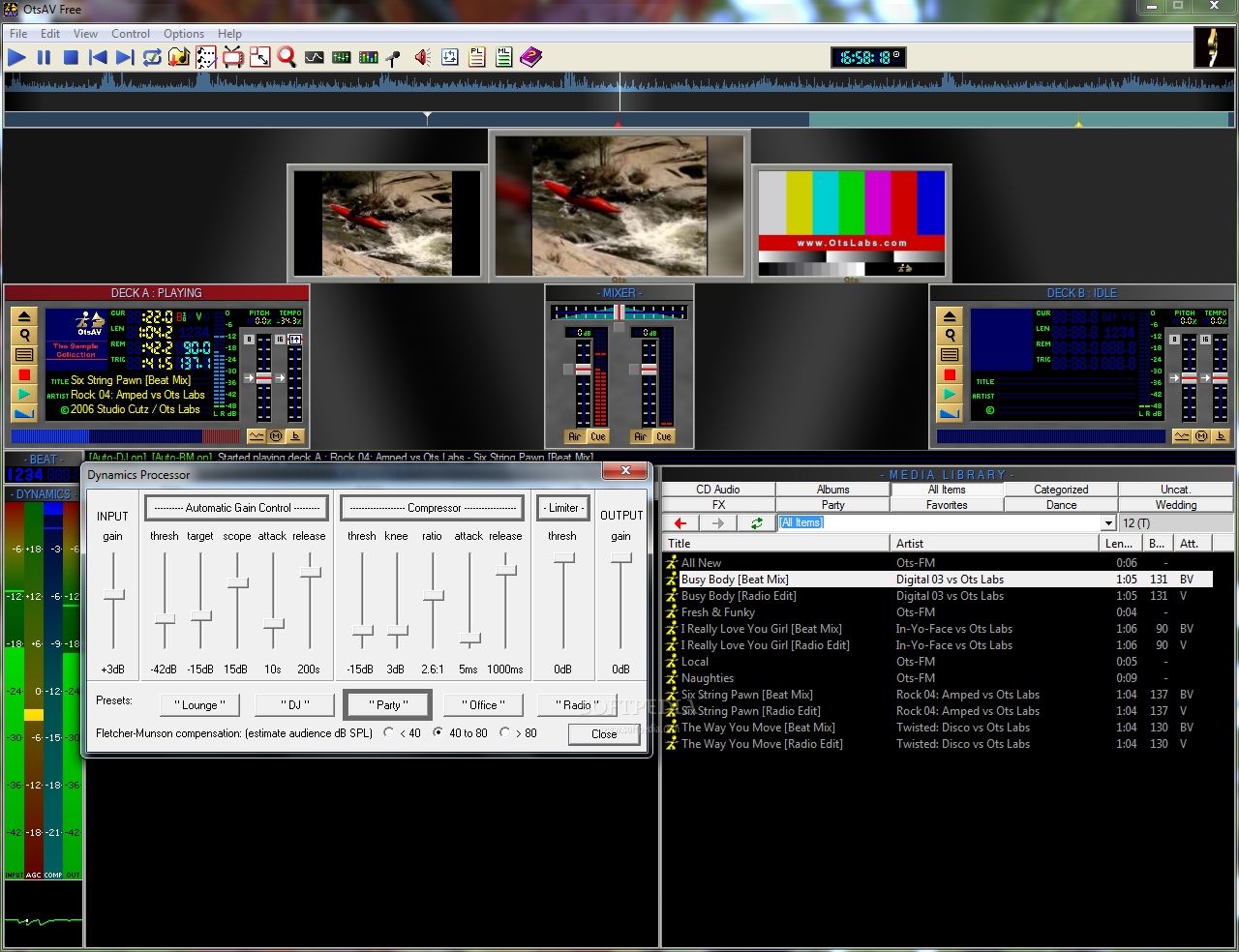Screen dimensions: 1239x952
Task: Toggle the 8 pitch range button on Deck A
Action: tap(249, 340)
